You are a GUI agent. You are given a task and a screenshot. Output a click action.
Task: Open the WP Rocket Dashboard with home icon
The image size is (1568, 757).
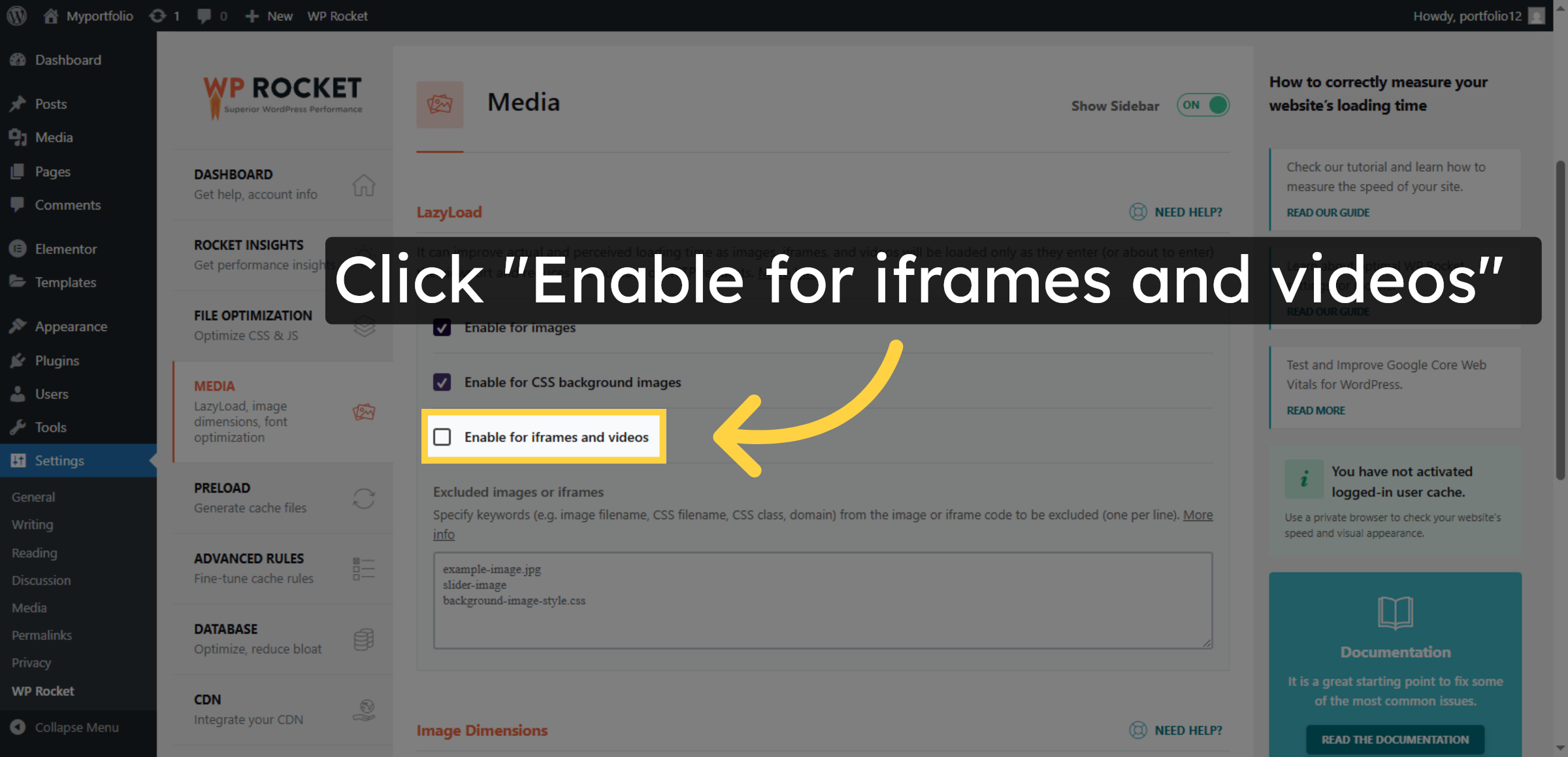click(364, 185)
